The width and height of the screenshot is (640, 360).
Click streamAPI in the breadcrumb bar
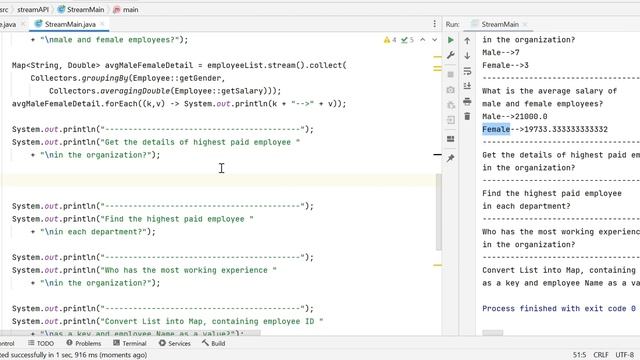33,9
